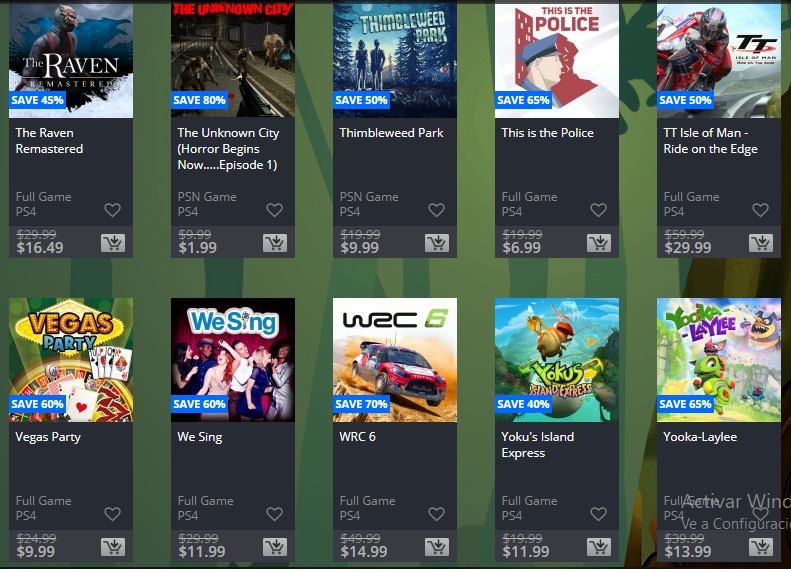Click the Yooka-Laylee cover art thumbnail

[x=719, y=360]
